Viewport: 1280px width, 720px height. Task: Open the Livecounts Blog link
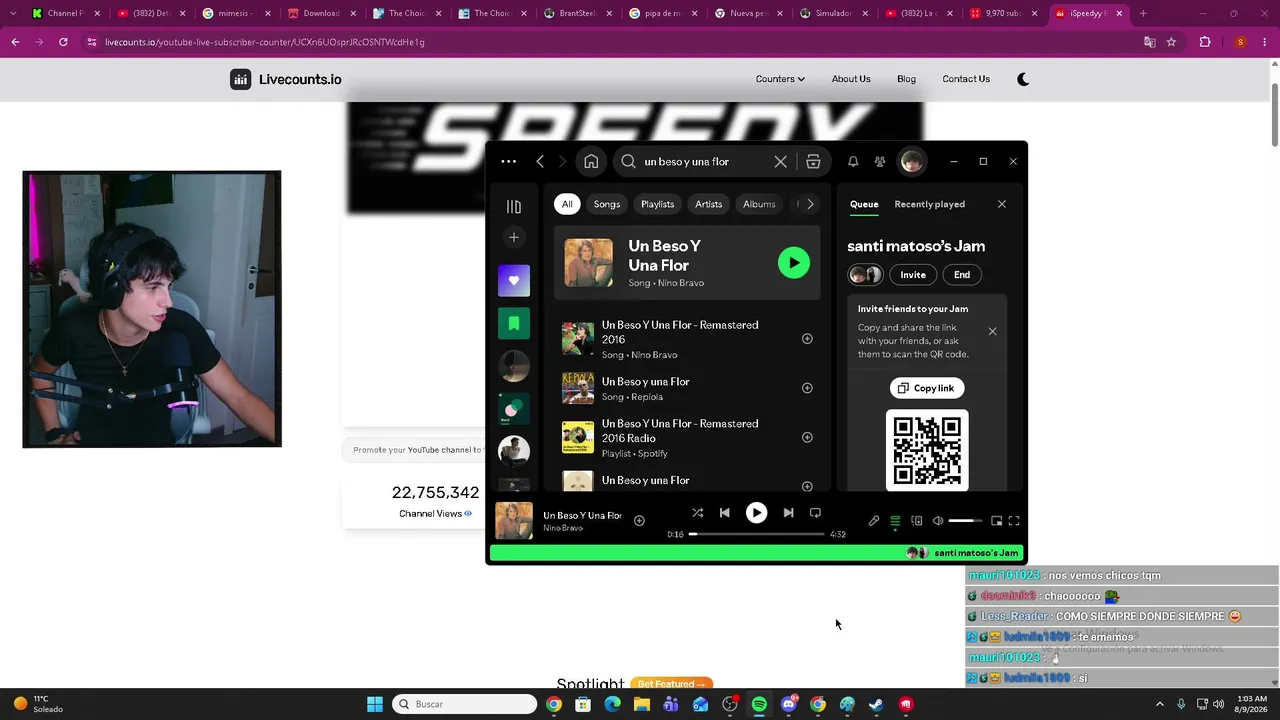tap(906, 79)
